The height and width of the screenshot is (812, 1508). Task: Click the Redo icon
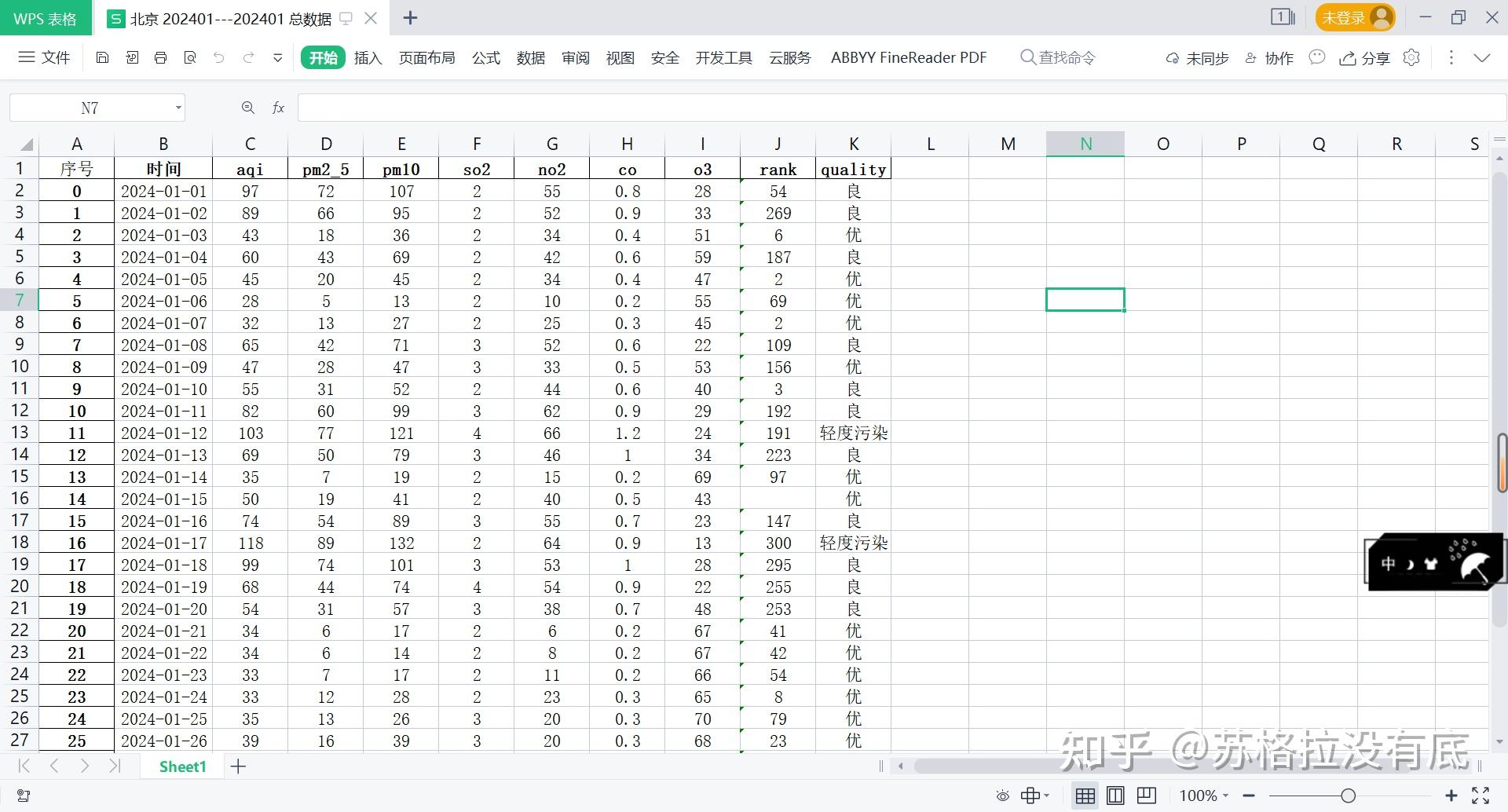point(248,57)
